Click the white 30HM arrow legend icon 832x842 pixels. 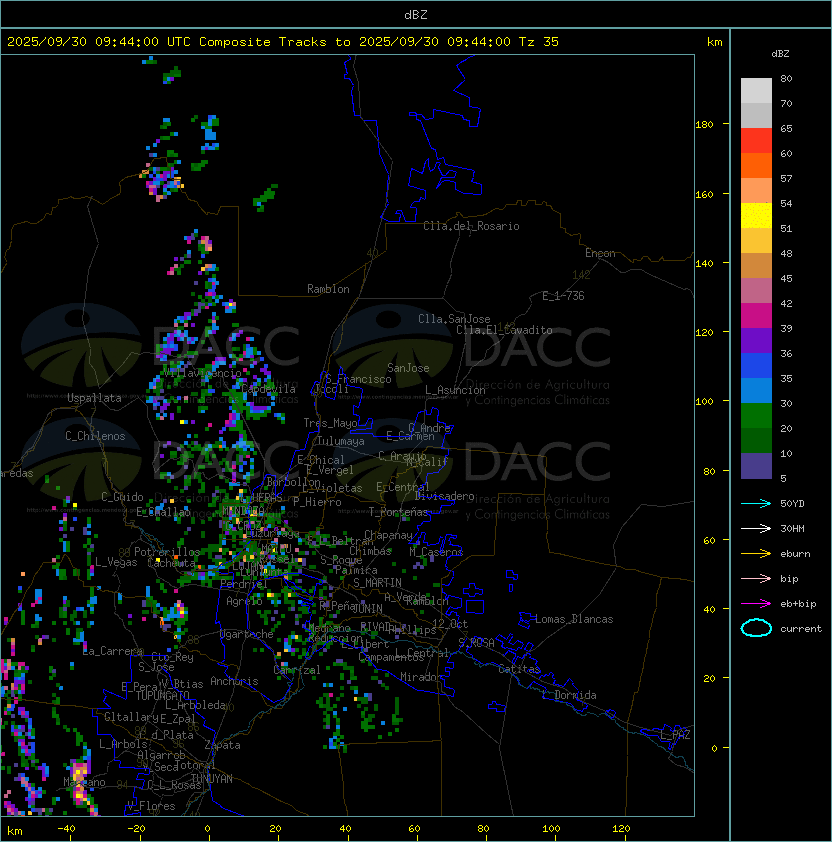tap(756, 528)
